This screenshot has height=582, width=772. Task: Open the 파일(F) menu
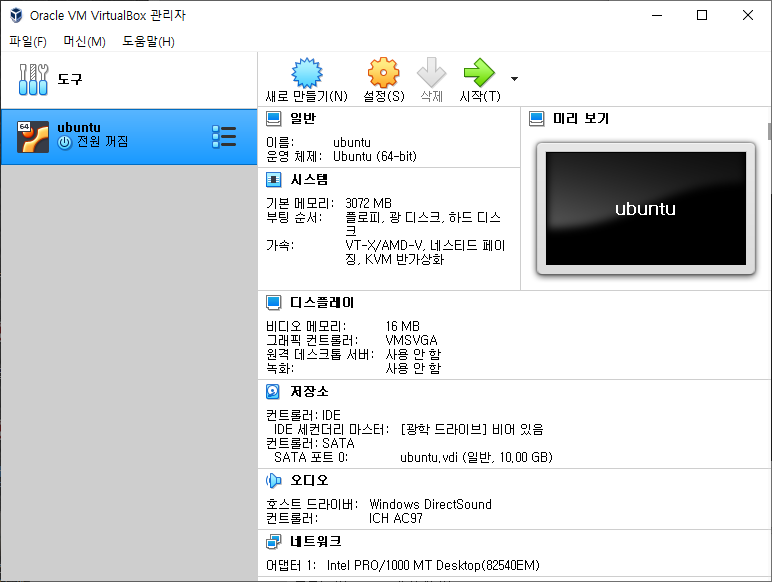pos(28,41)
